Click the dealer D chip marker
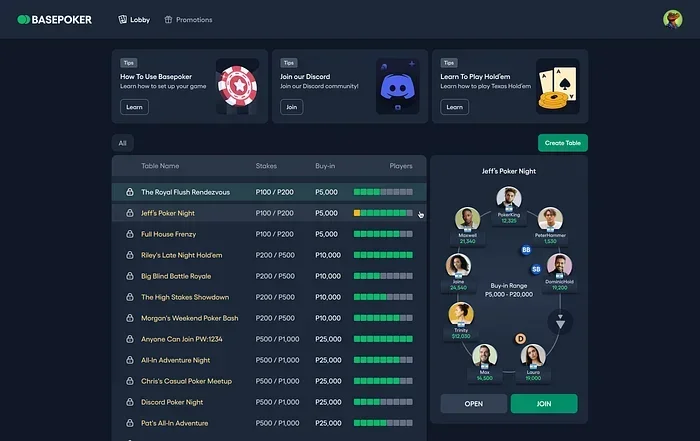The height and width of the screenshot is (441, 700). click(520, 338)
